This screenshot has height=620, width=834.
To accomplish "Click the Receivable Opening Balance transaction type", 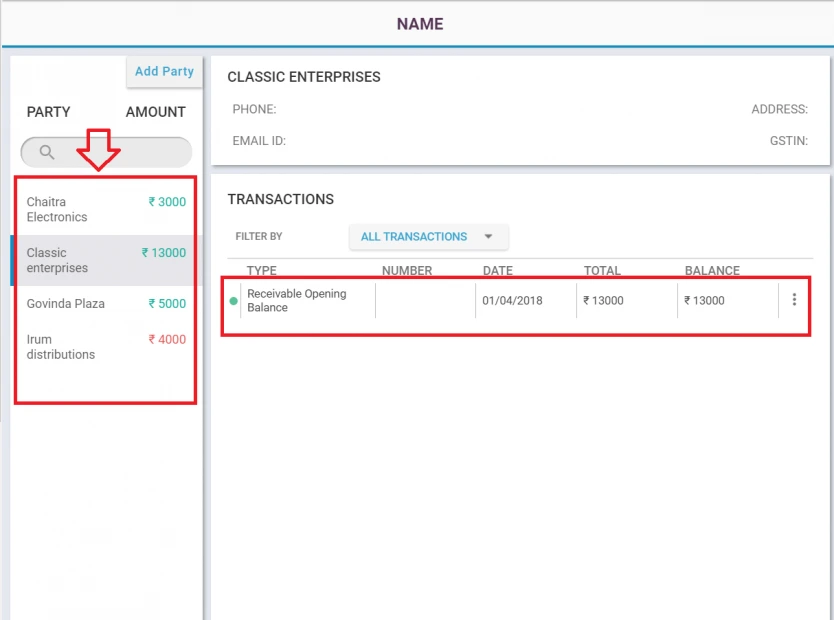I will [x=297, y=300].
